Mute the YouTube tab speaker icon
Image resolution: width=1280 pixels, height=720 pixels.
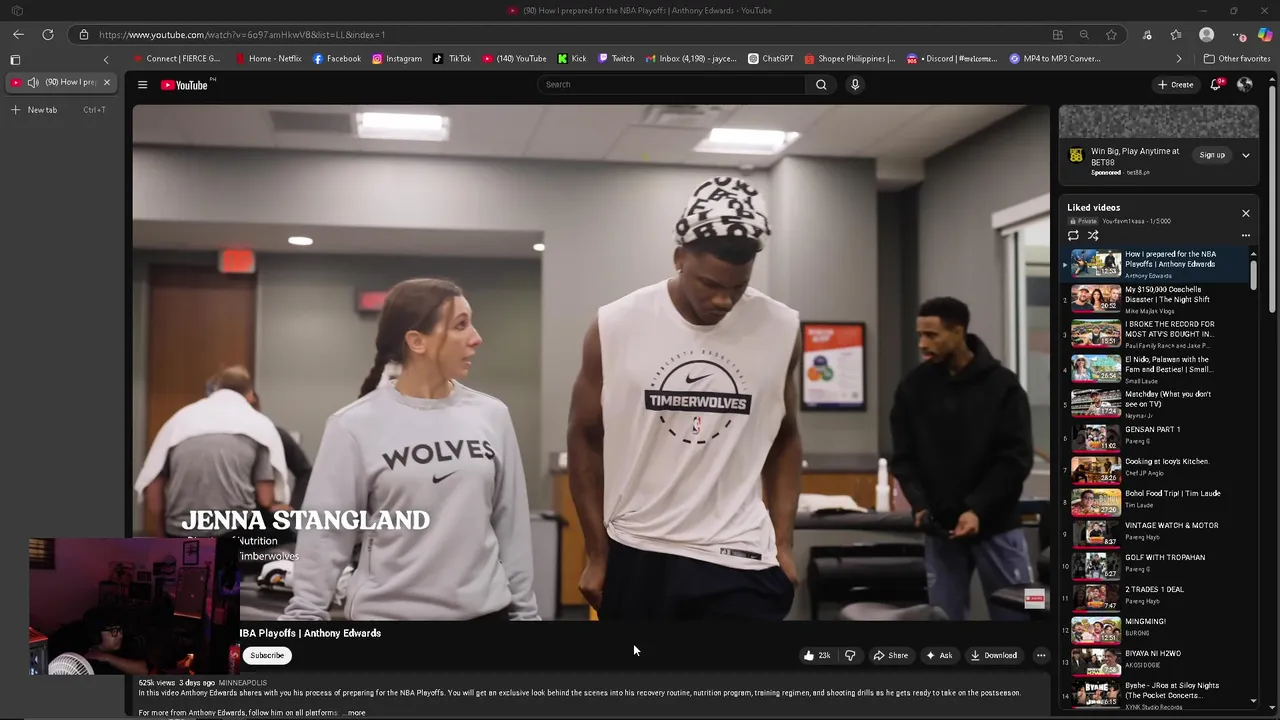pyautogui.click(x=33, y=82)
